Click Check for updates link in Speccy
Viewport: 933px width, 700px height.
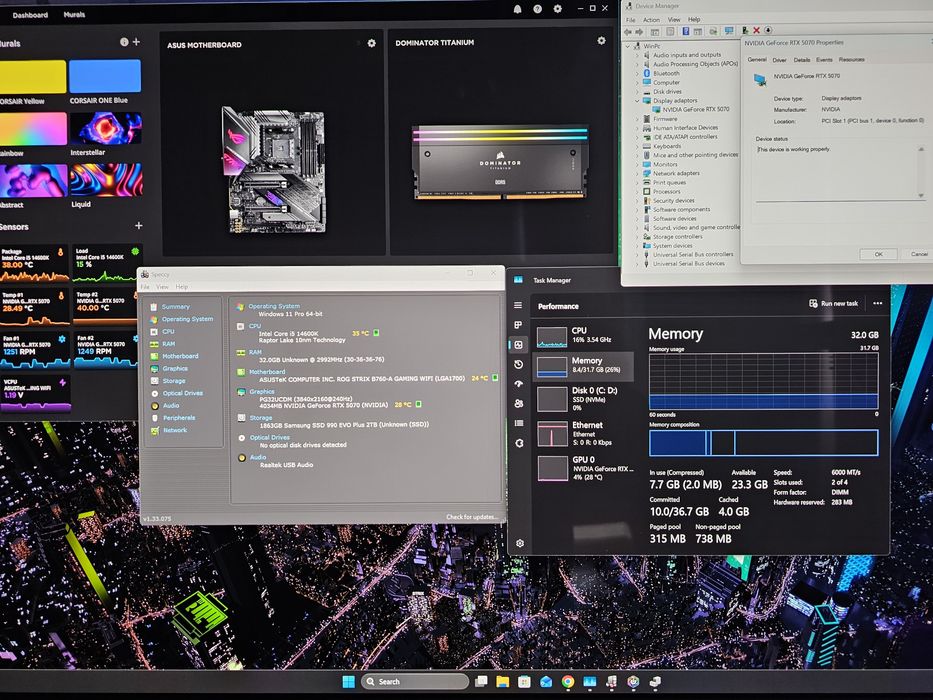[472, 517]
